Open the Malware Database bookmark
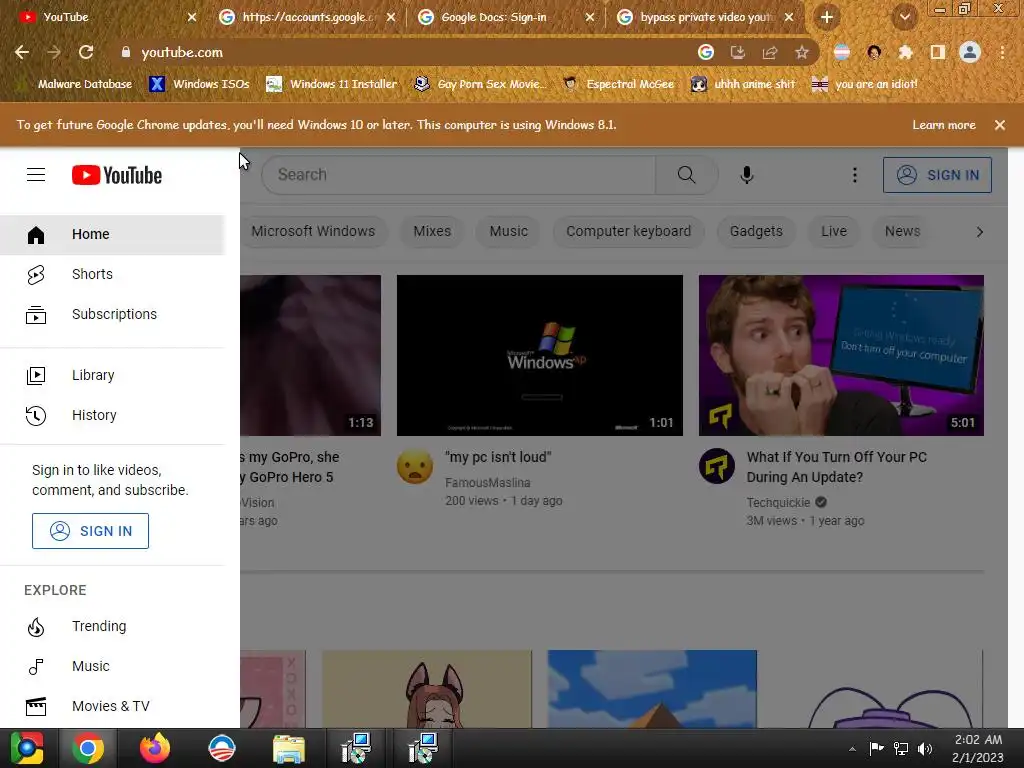The height and width of the screenshot is (768, 1024). pyautogui.click(x=74, y=84)
